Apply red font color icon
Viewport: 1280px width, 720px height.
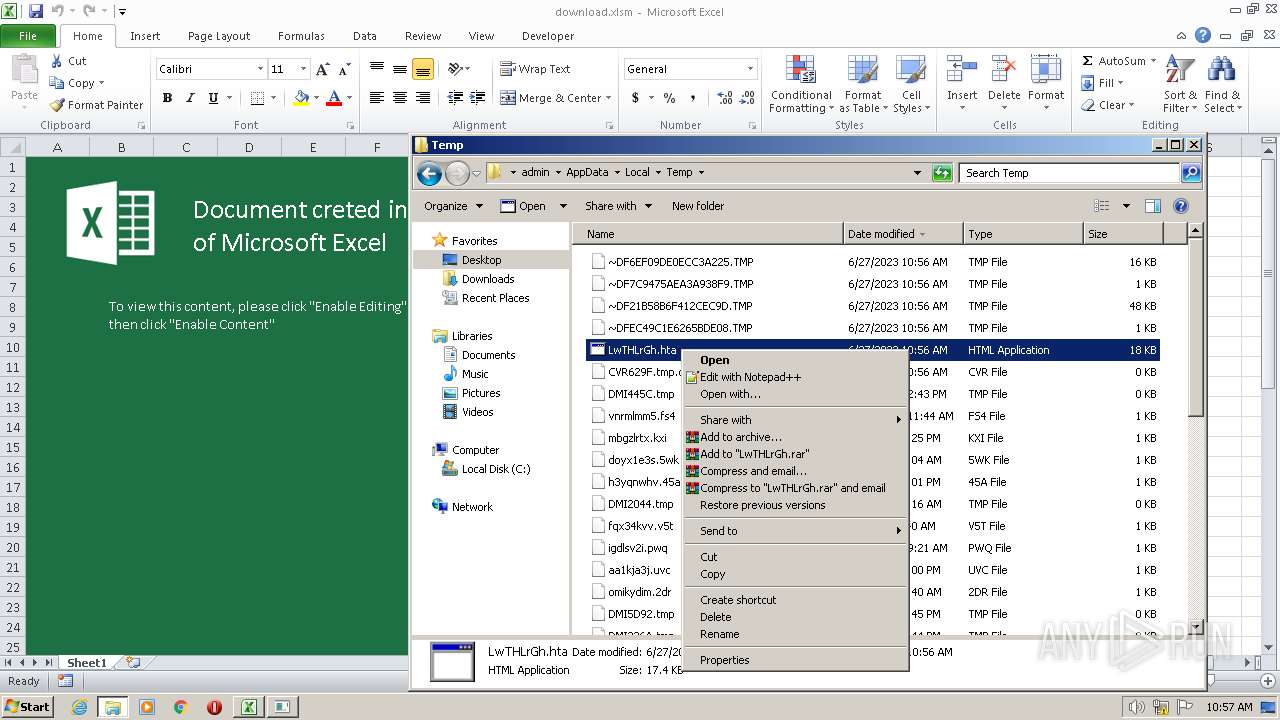point(333,98)
